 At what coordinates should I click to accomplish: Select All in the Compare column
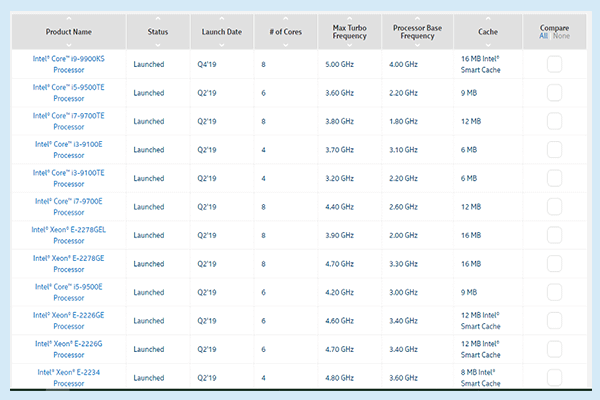pos(543,37)
